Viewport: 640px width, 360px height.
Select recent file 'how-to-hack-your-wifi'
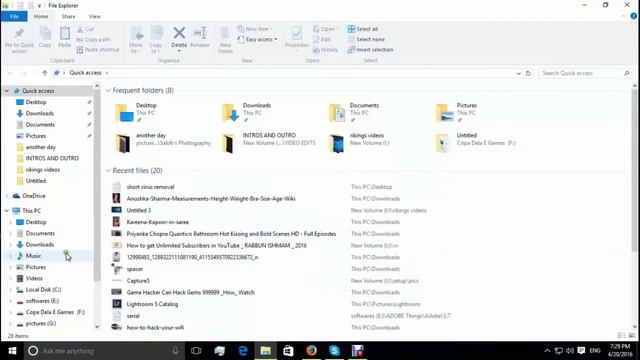click(x=155, y=327)
